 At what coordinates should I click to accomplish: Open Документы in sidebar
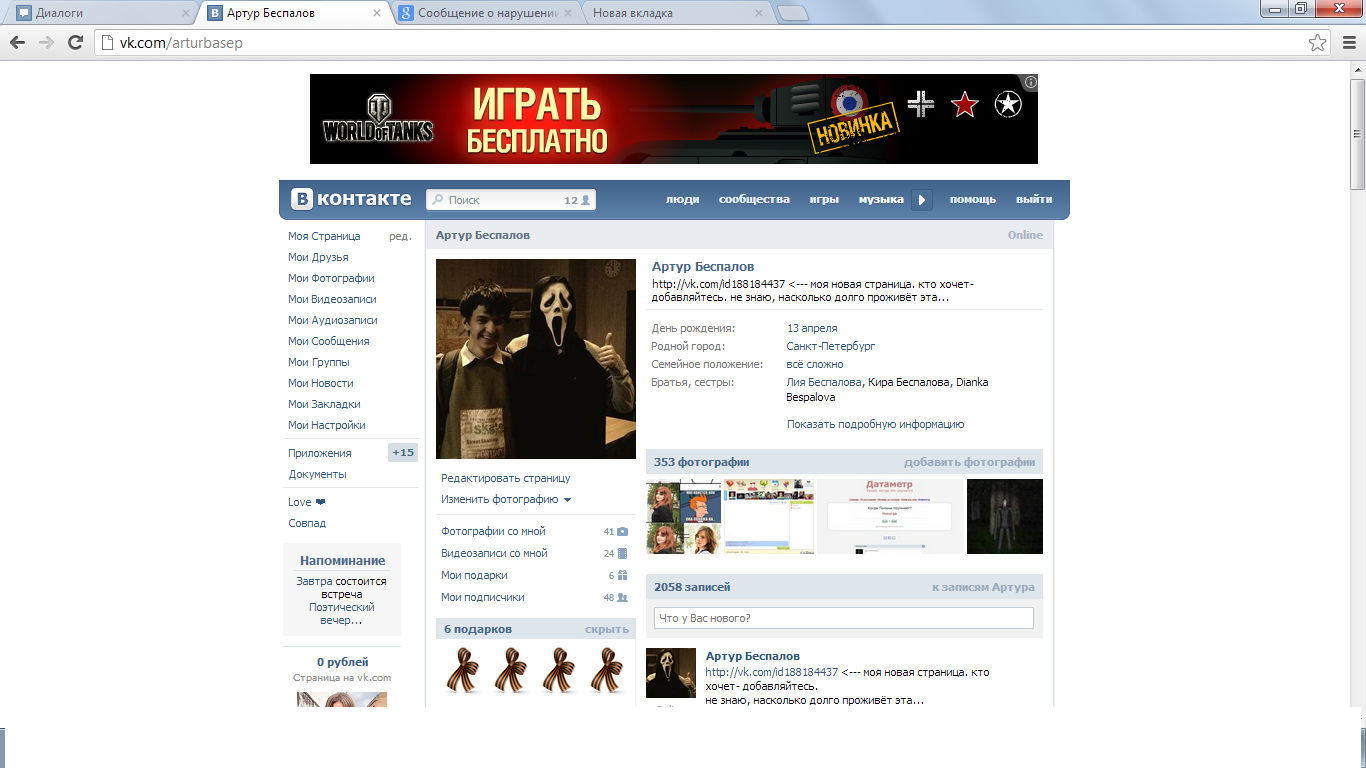tap(317, 474)
